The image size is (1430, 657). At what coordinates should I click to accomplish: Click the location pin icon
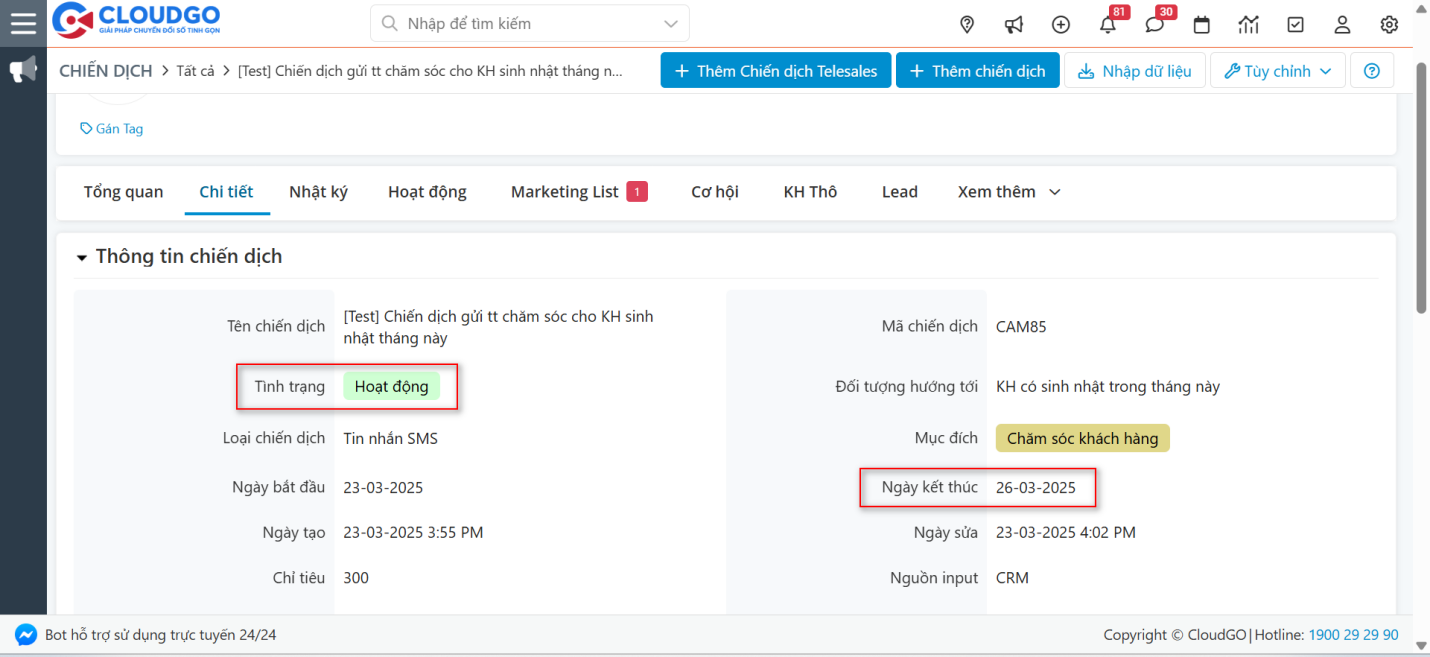[x=967, y=25]
